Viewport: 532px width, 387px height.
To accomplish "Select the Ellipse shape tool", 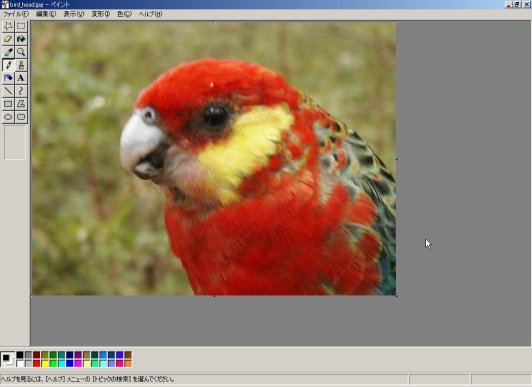I will 8,117.
